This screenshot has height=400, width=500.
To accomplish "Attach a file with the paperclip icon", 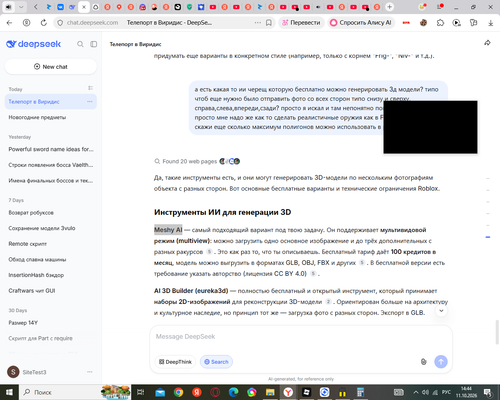I will [423, 362].
